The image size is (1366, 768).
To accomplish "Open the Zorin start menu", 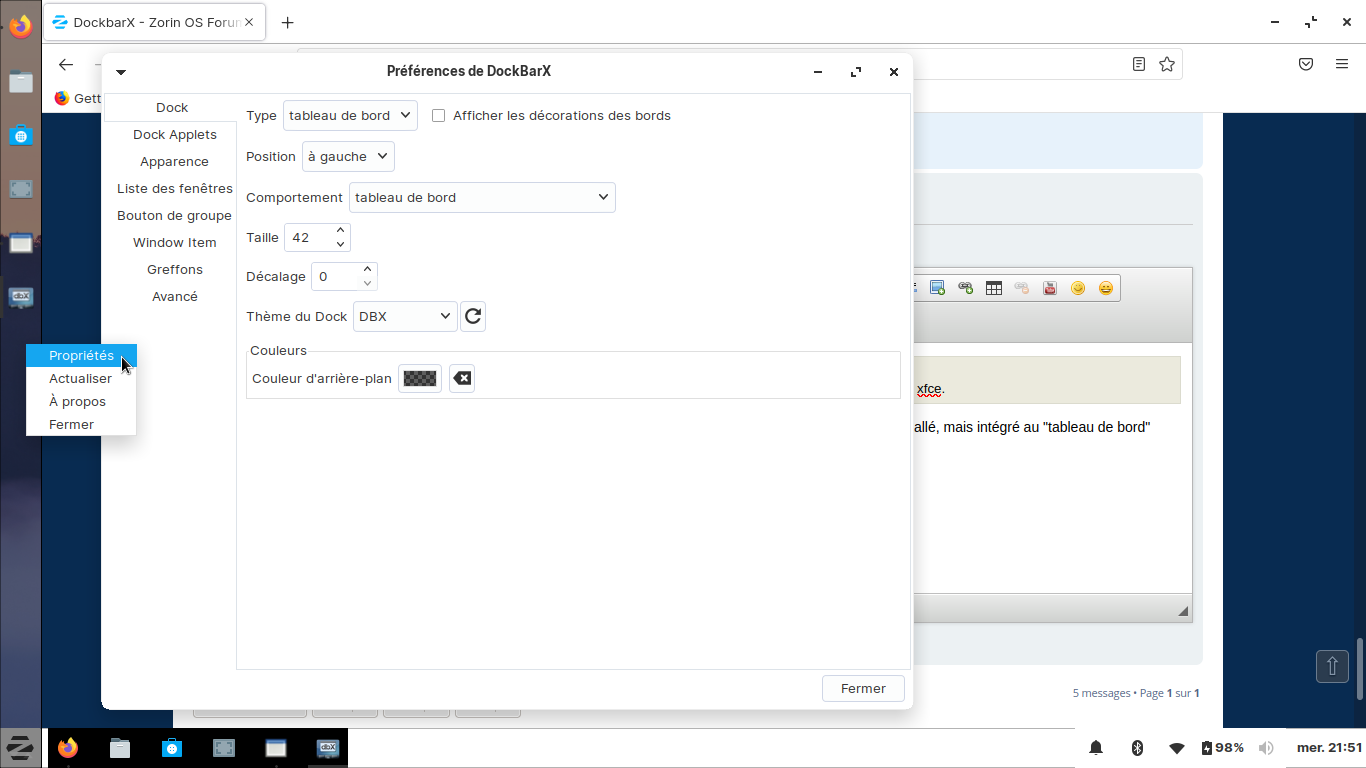I will (19, 748).
